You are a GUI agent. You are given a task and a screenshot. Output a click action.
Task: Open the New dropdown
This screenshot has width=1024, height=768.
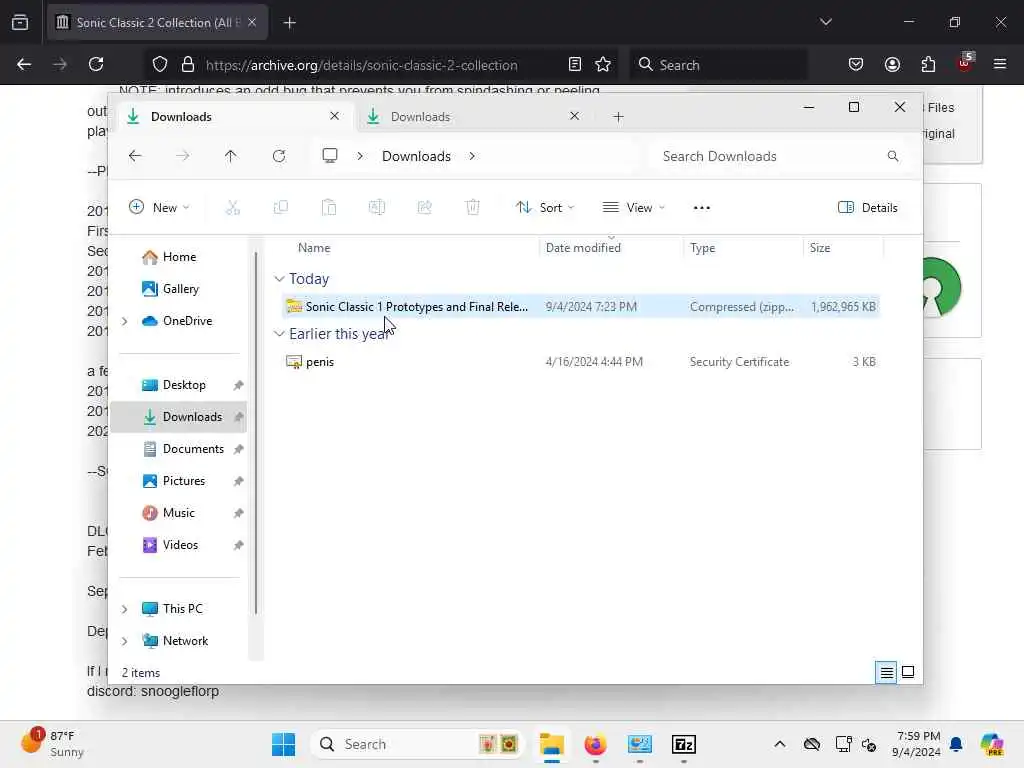coord(159,208)
